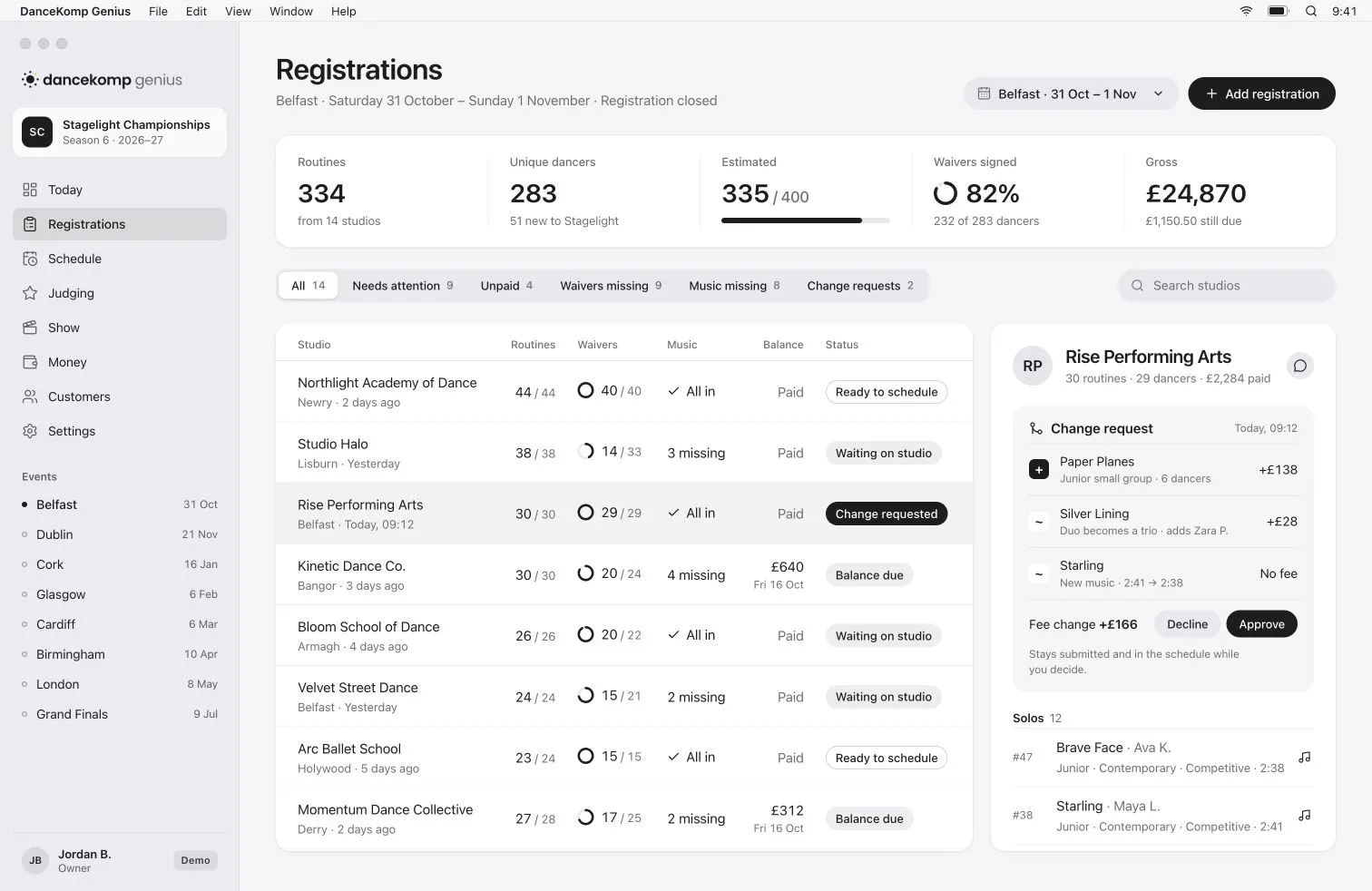This screenshot has height=891, width=1372.
Task: Open the Dublin event in sidebar
Action: pos(120,534)
